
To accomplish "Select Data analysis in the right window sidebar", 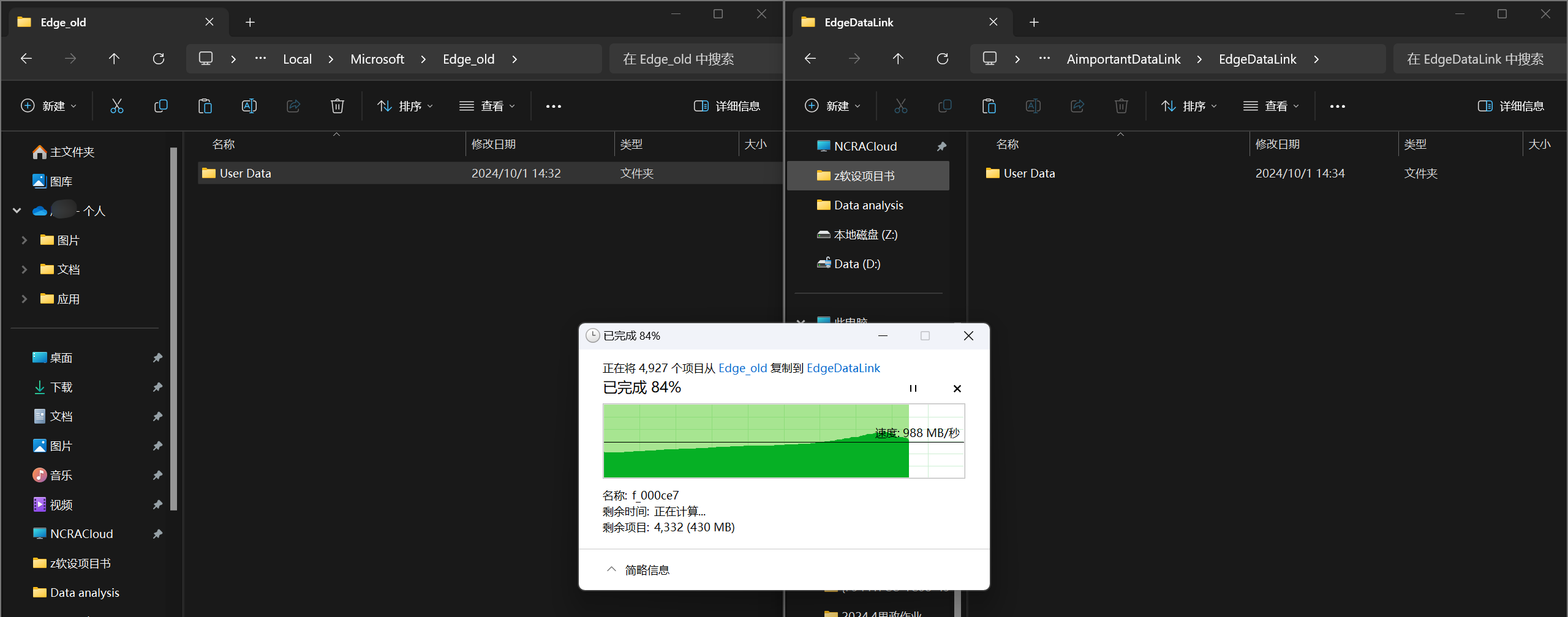I will point(868,205).
